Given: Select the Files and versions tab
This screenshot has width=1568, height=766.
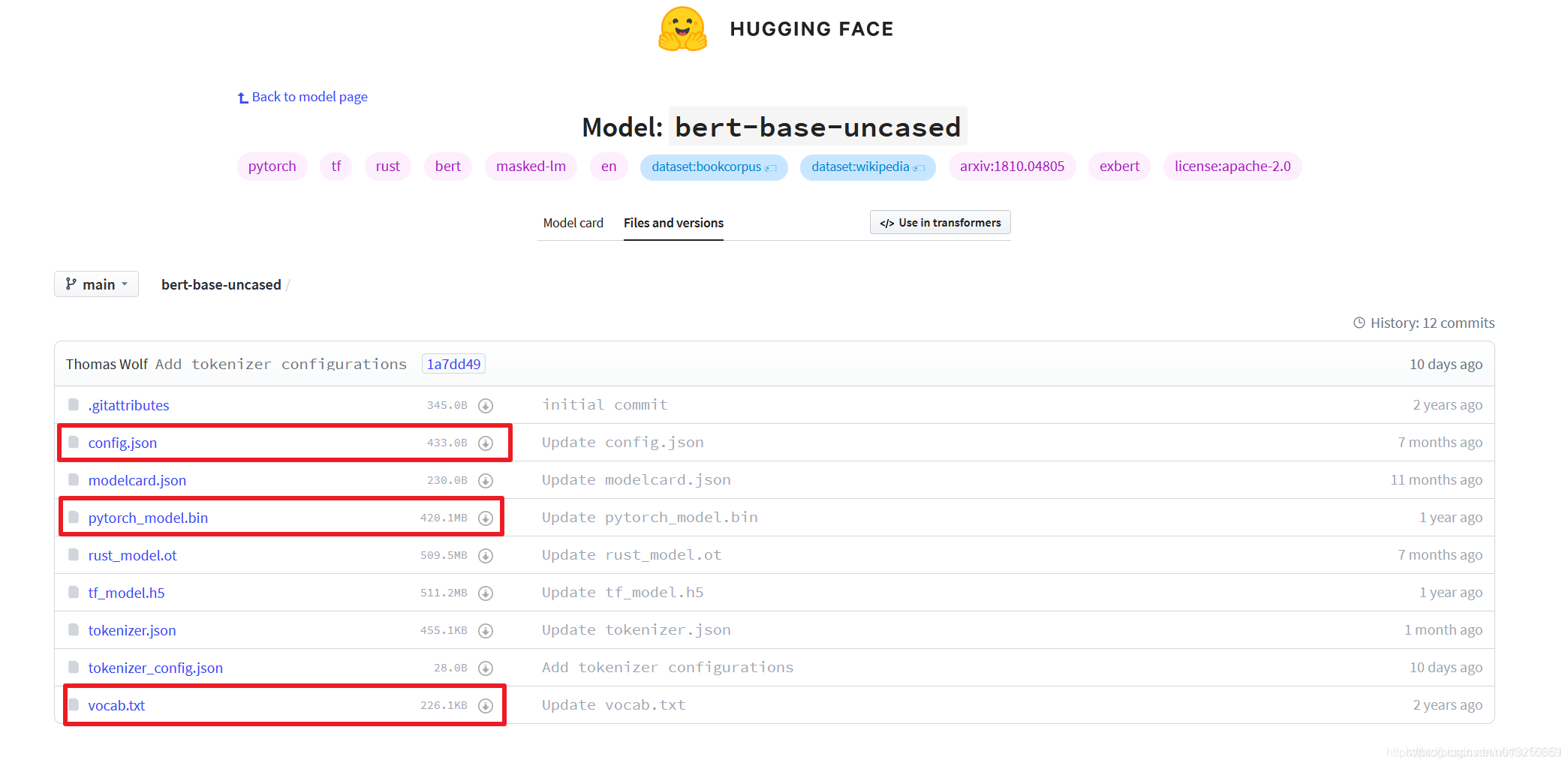Looking at the screenshot, I should 673,223.
